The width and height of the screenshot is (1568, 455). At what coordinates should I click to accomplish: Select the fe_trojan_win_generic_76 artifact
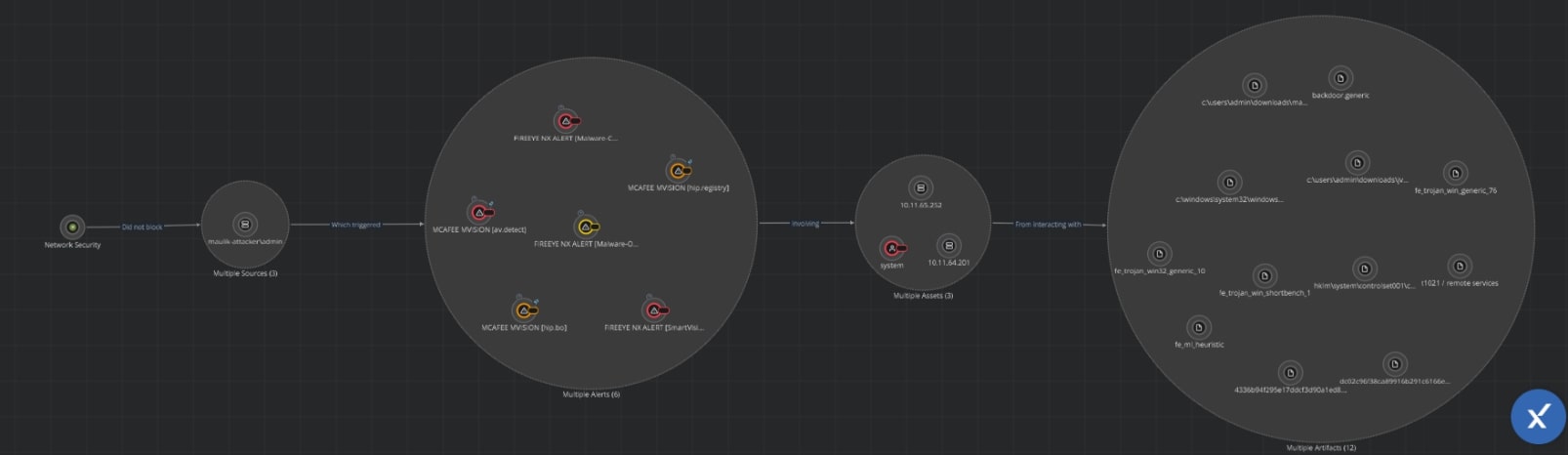[x=1455, y=174]
